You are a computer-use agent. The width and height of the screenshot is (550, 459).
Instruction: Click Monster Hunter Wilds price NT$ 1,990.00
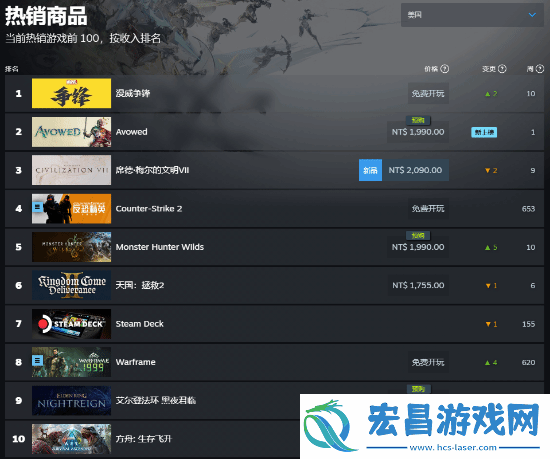pyautogui.click(x=418, y=247)
